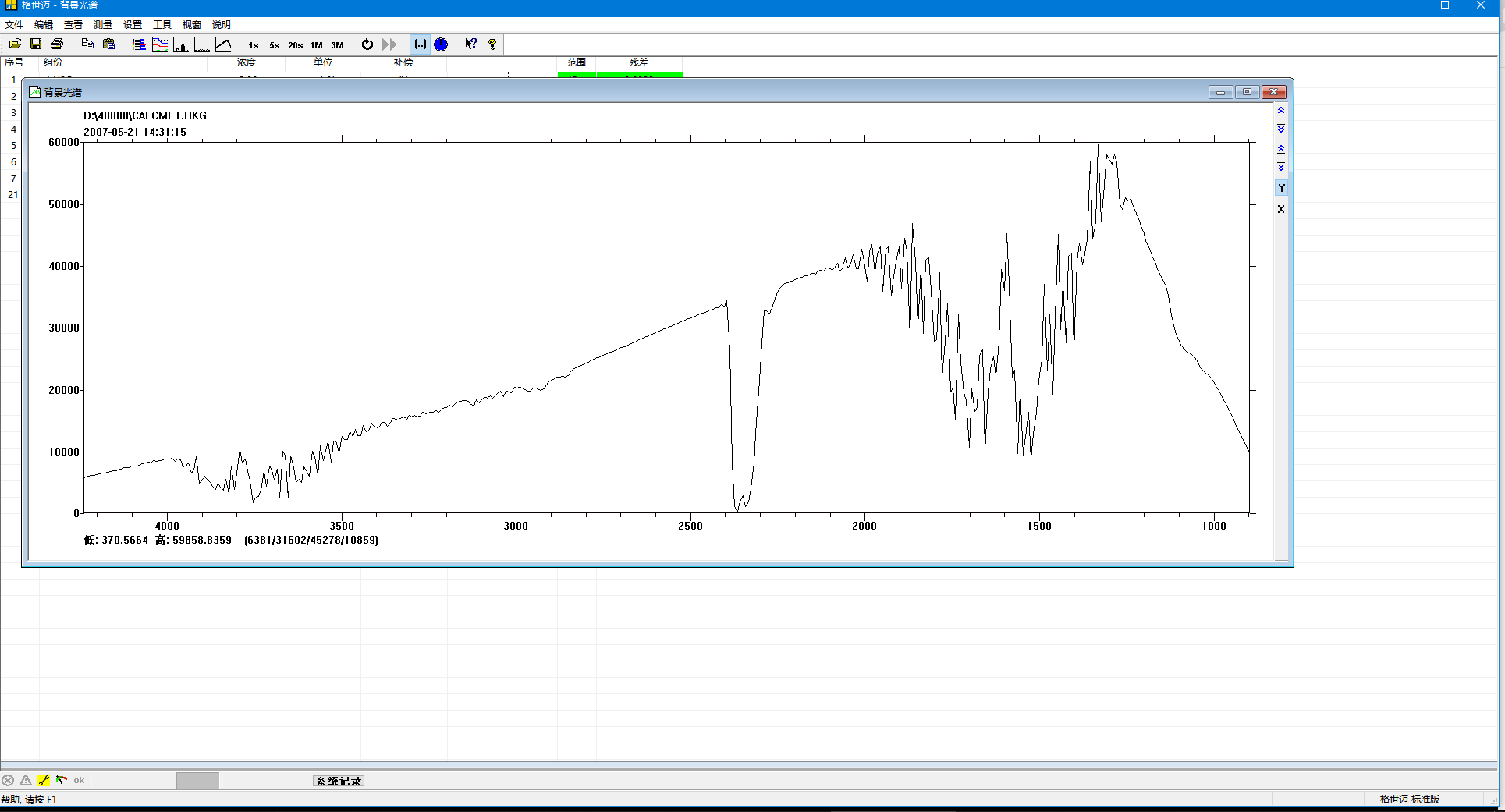The image size is (1505, 812).
Task: Activate context help arrow-question icon
Action: 471,44
